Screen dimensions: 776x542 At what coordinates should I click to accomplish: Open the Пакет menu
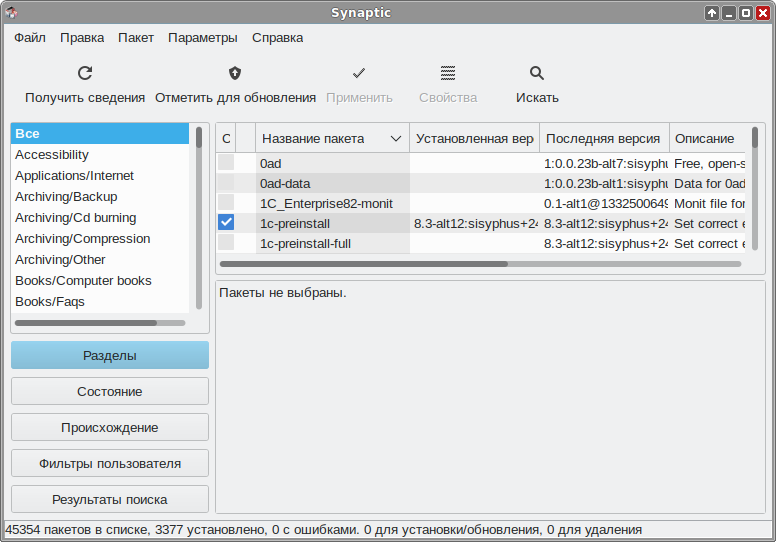[136, 38]
